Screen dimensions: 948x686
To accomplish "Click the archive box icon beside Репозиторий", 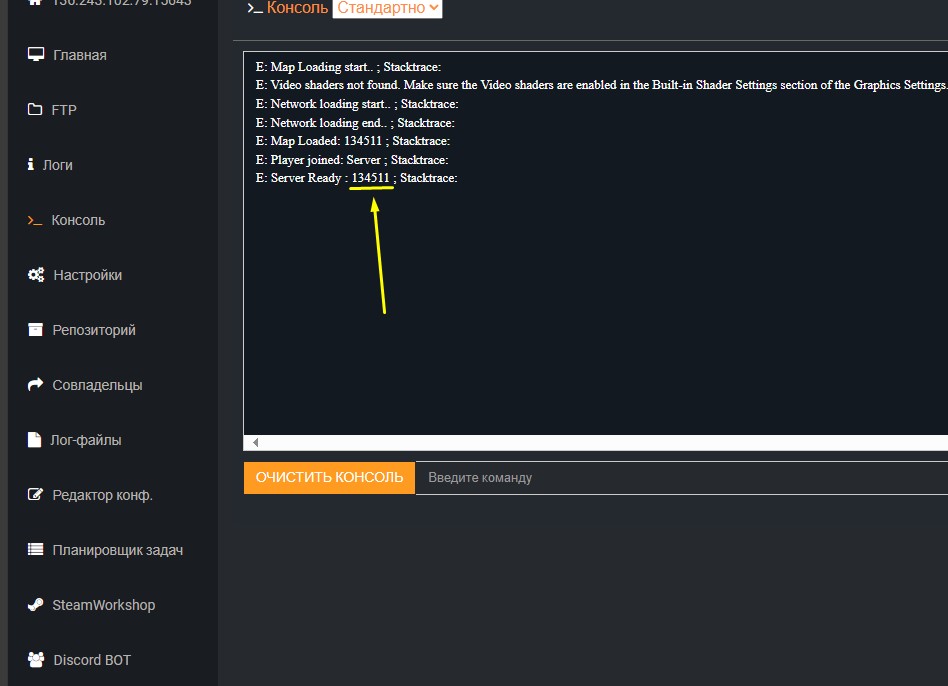I will 36,330.
